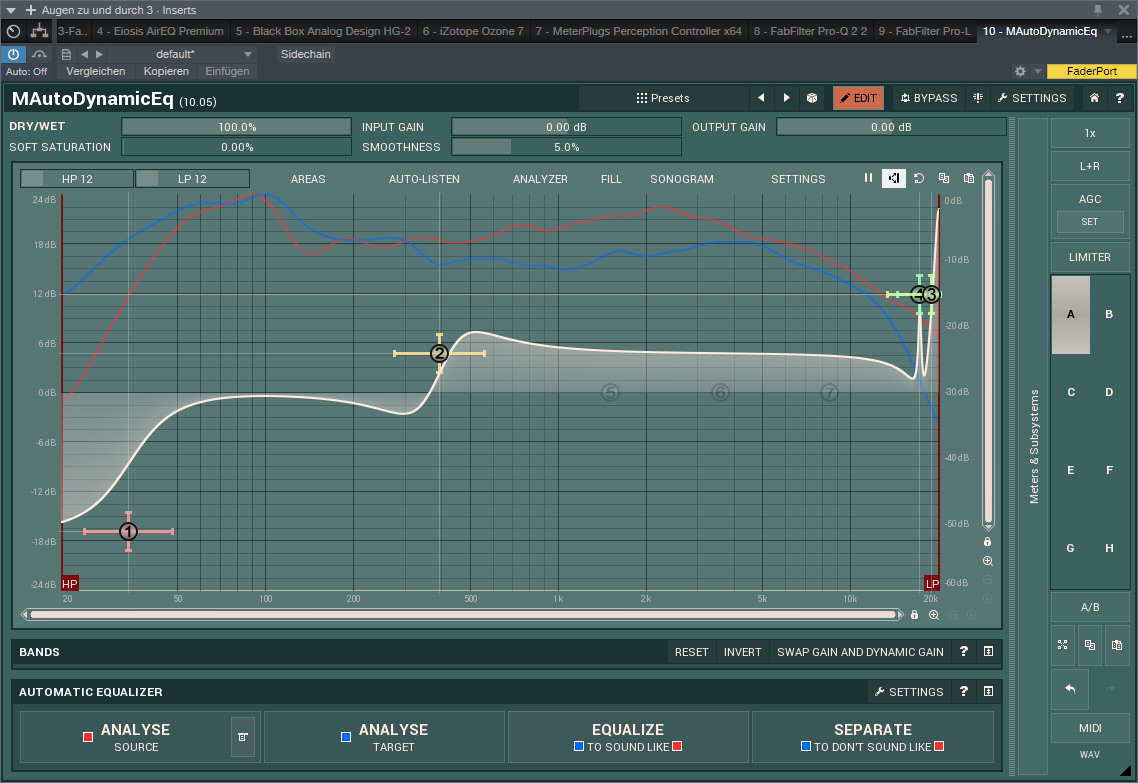Click the undo arrow in the right panel
The height and width of the screenshot is (783, 1138).
(x=1070, y=689)
